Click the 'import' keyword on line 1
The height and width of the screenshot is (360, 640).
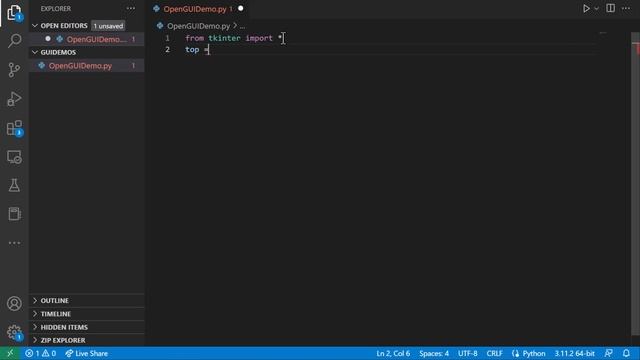[259, 38]
